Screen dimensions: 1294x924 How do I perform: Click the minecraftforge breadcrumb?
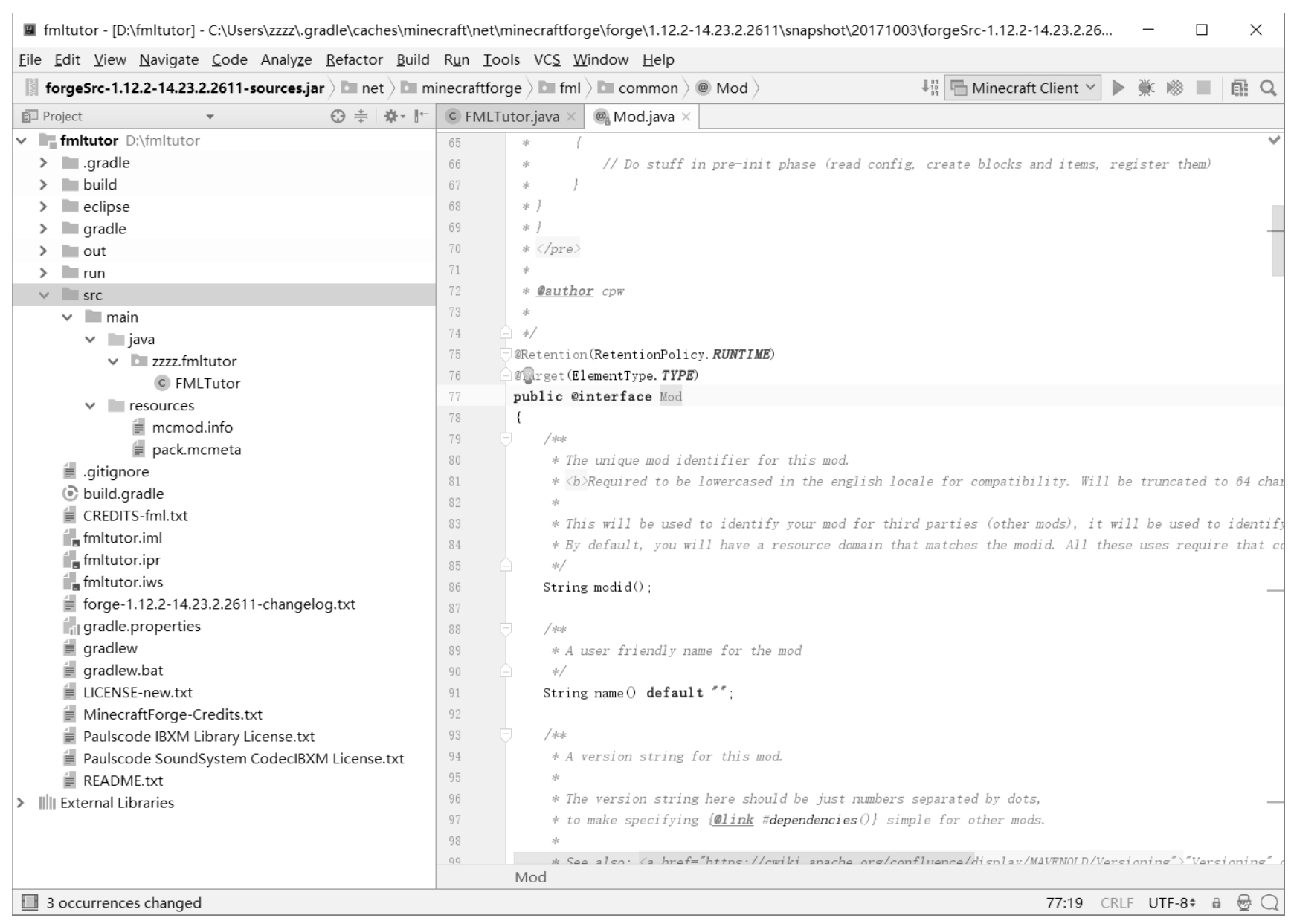click(462, 88)
